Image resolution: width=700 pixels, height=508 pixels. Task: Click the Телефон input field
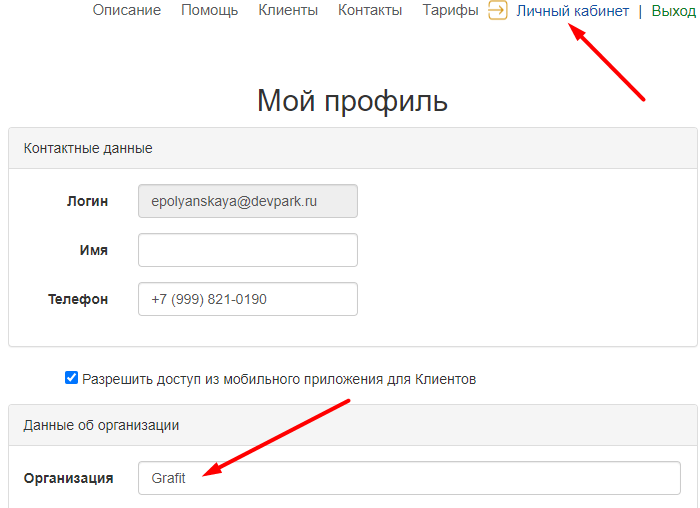point(248,299)
